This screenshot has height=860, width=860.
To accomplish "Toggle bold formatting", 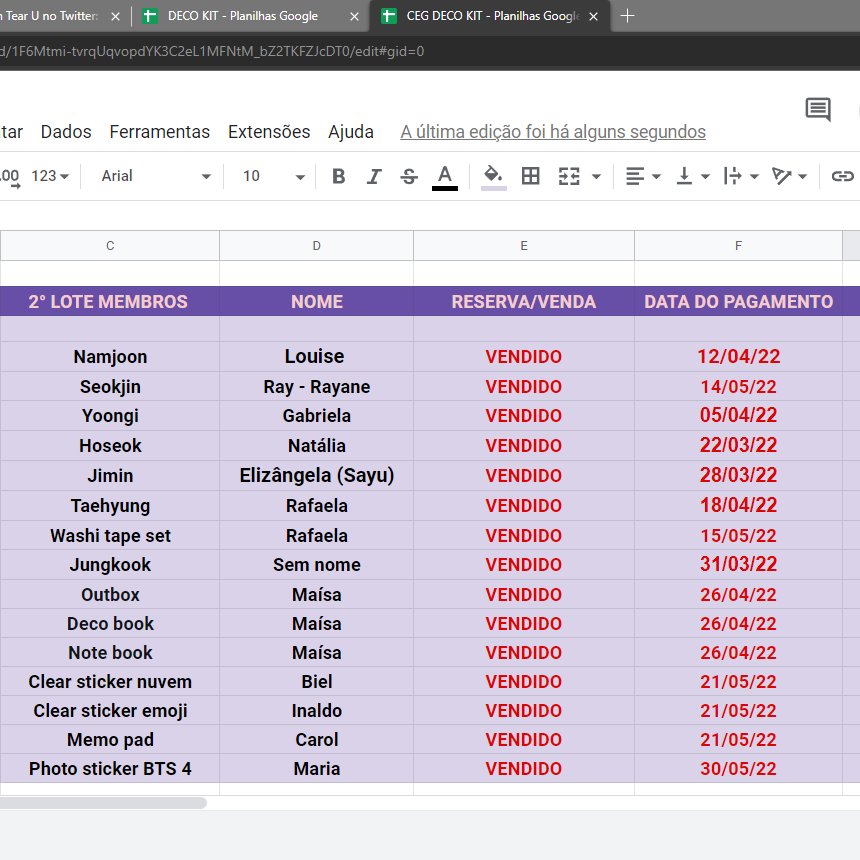I will pyautogui.click(x=338, y=176).
